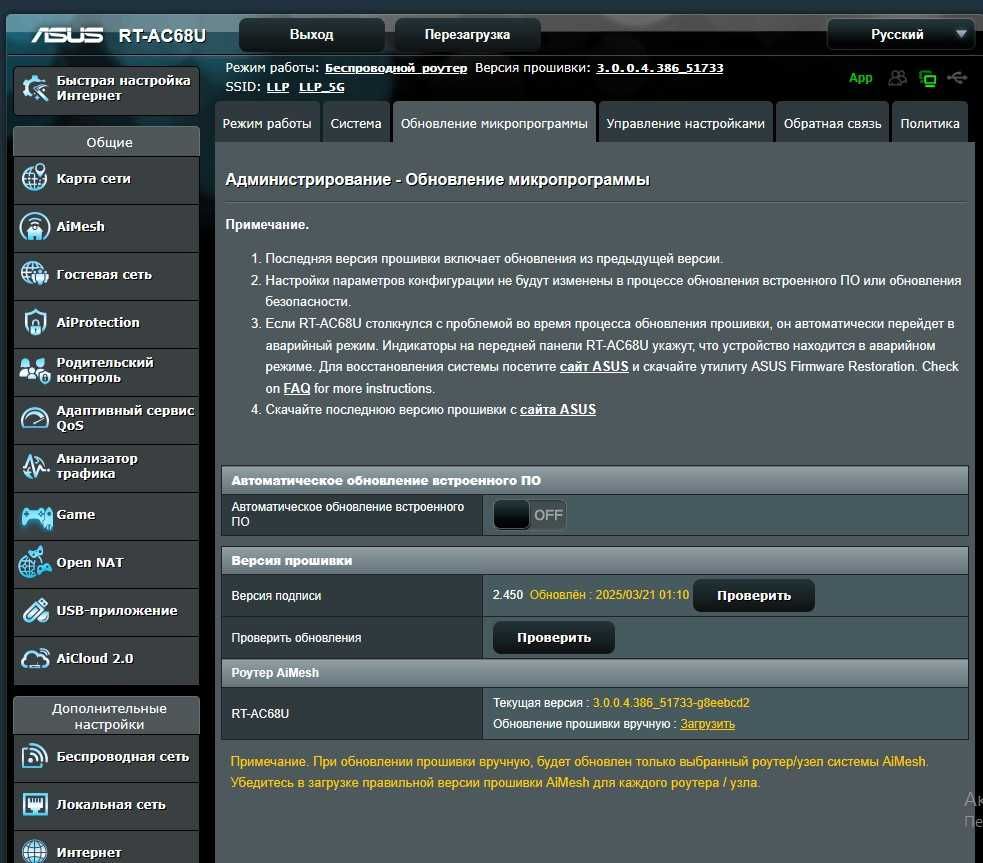Open Родительский контроль menu item

point(106,370)
